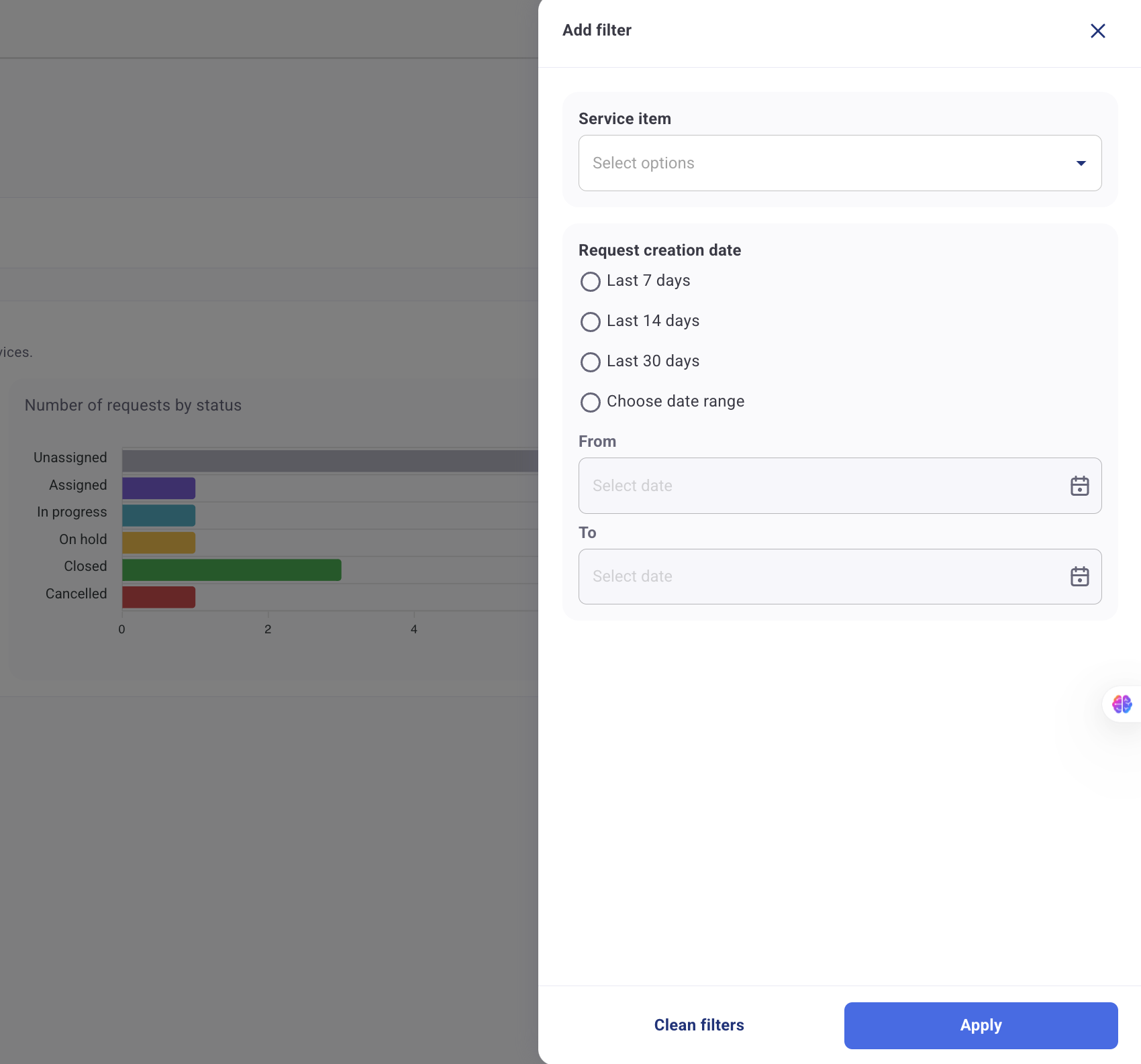Click the Unassigned gray bar
This screenshot has width=1141, height=1064.
pos(330,461)
